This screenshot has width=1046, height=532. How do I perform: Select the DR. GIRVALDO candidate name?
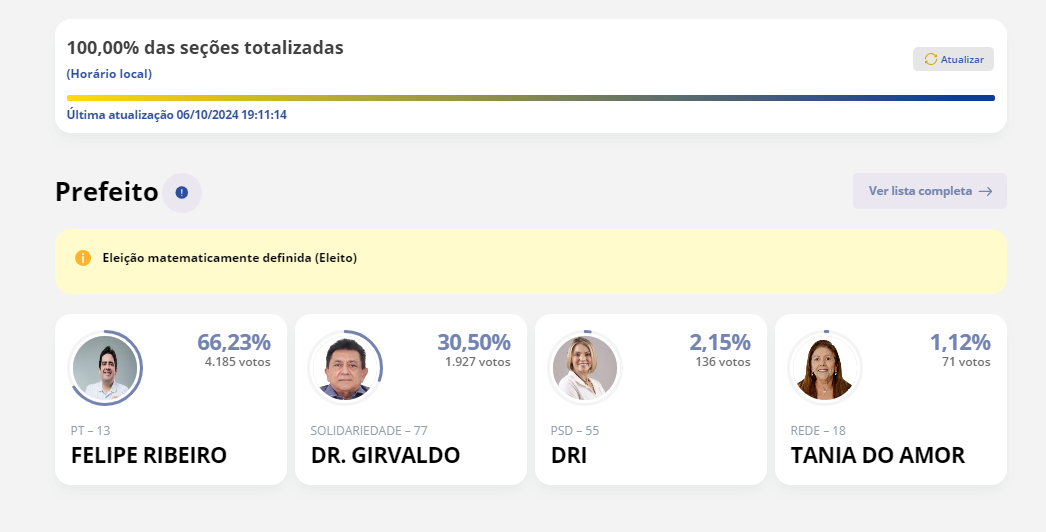pos(385,456)
